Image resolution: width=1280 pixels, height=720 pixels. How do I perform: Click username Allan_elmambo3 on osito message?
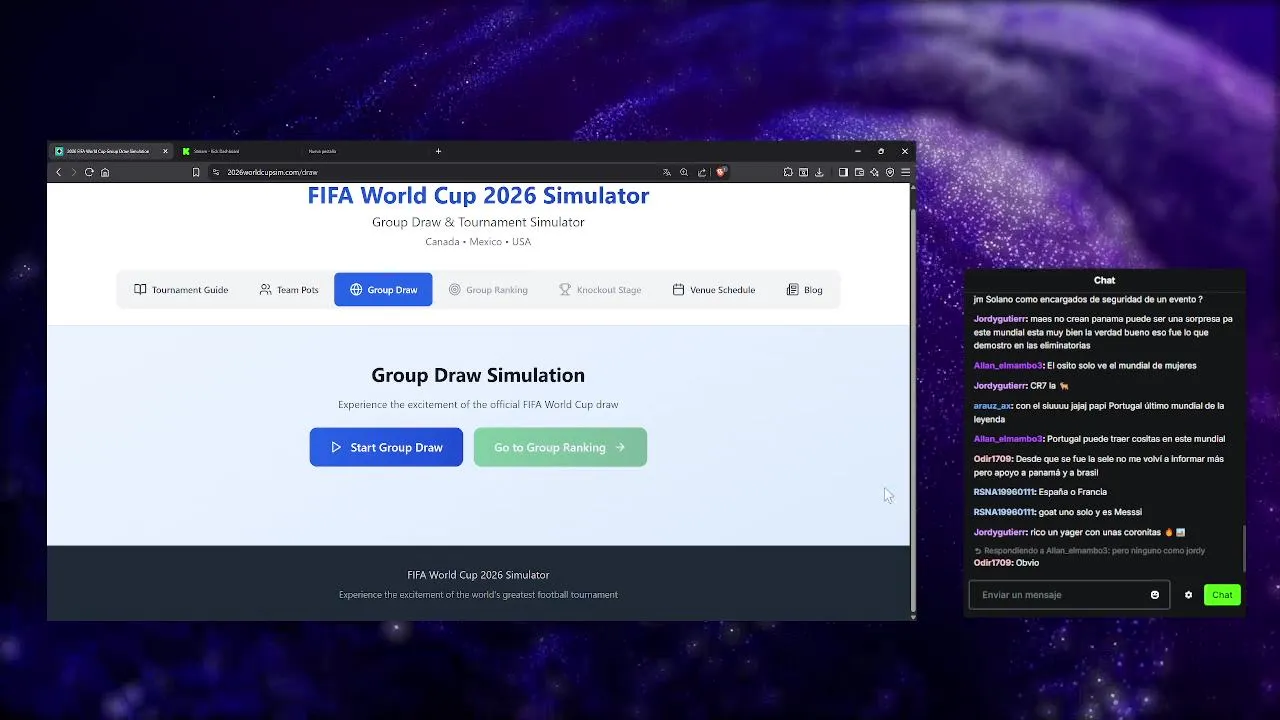coord(1008,366)
